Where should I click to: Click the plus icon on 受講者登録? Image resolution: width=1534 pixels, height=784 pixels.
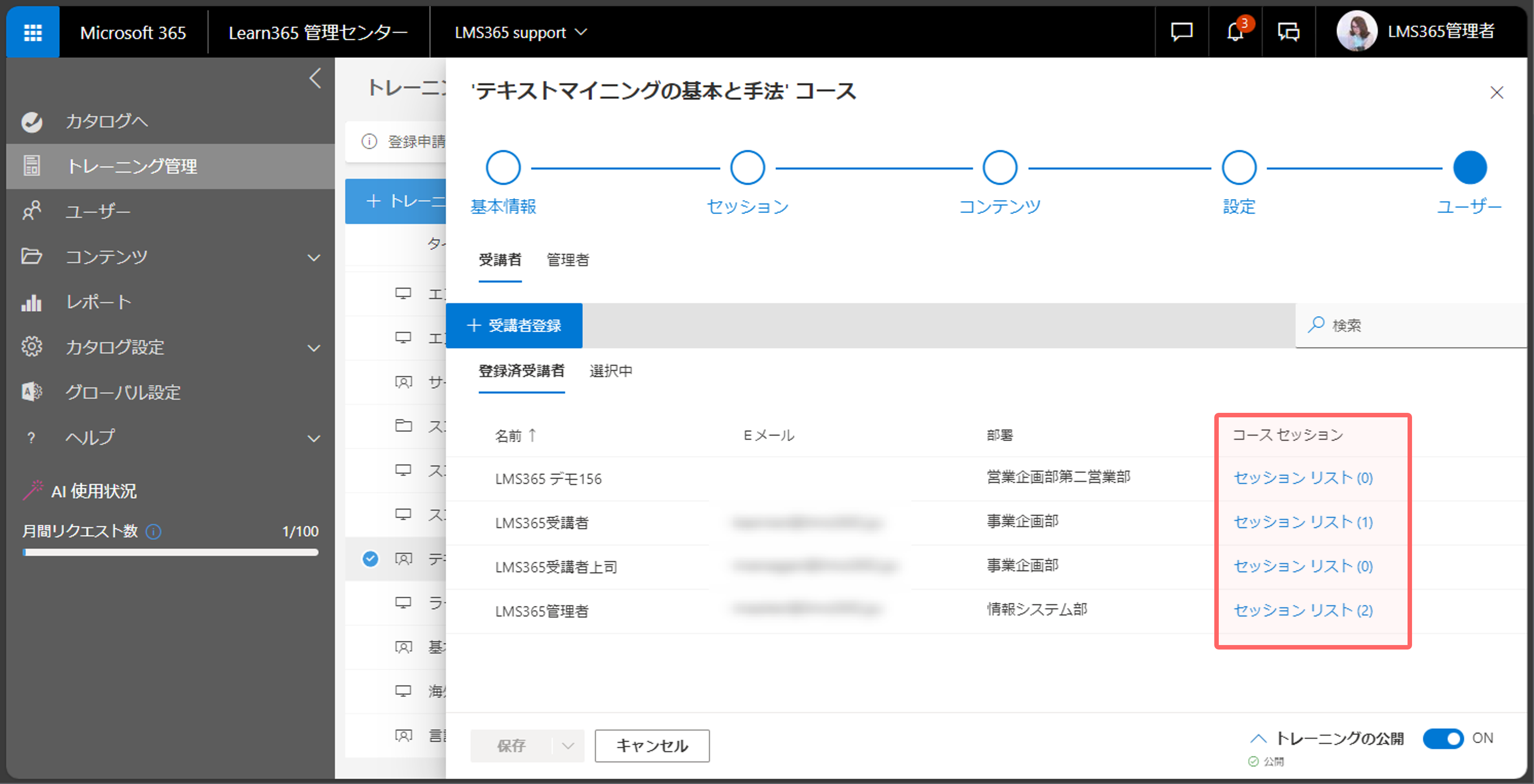click(x=474, y=325)
